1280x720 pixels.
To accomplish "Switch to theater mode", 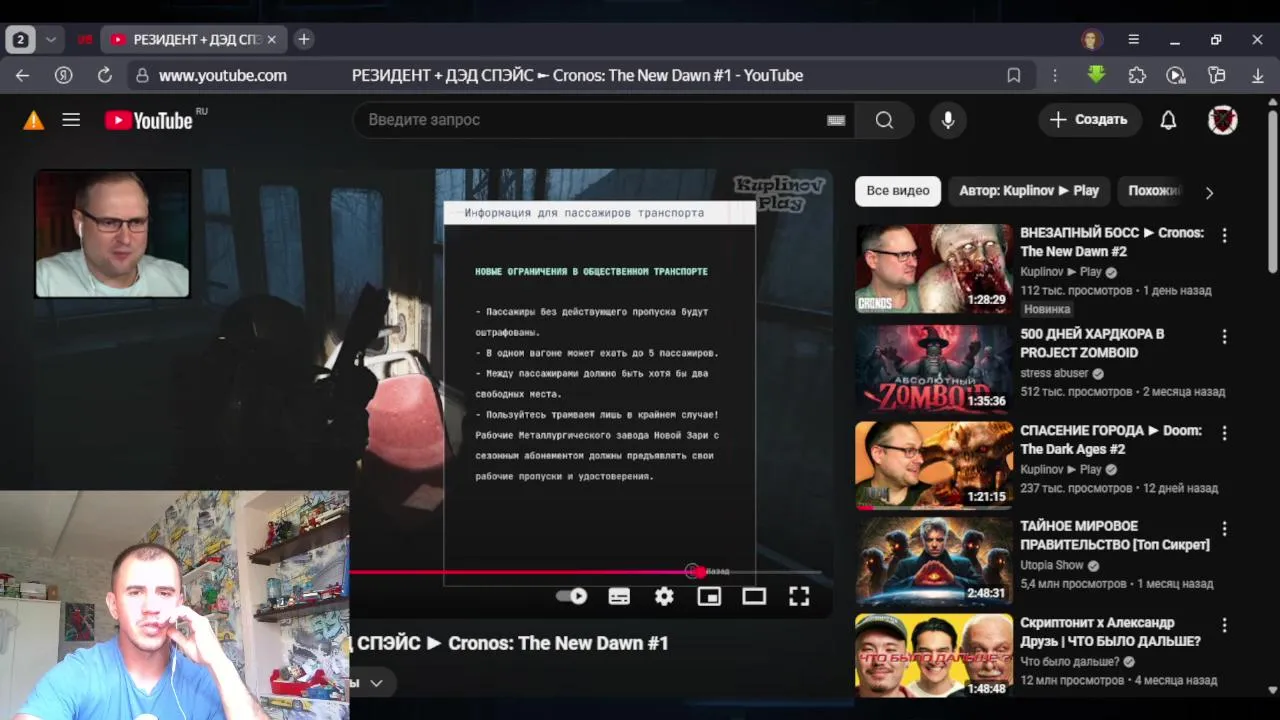I will click(754, 596).
